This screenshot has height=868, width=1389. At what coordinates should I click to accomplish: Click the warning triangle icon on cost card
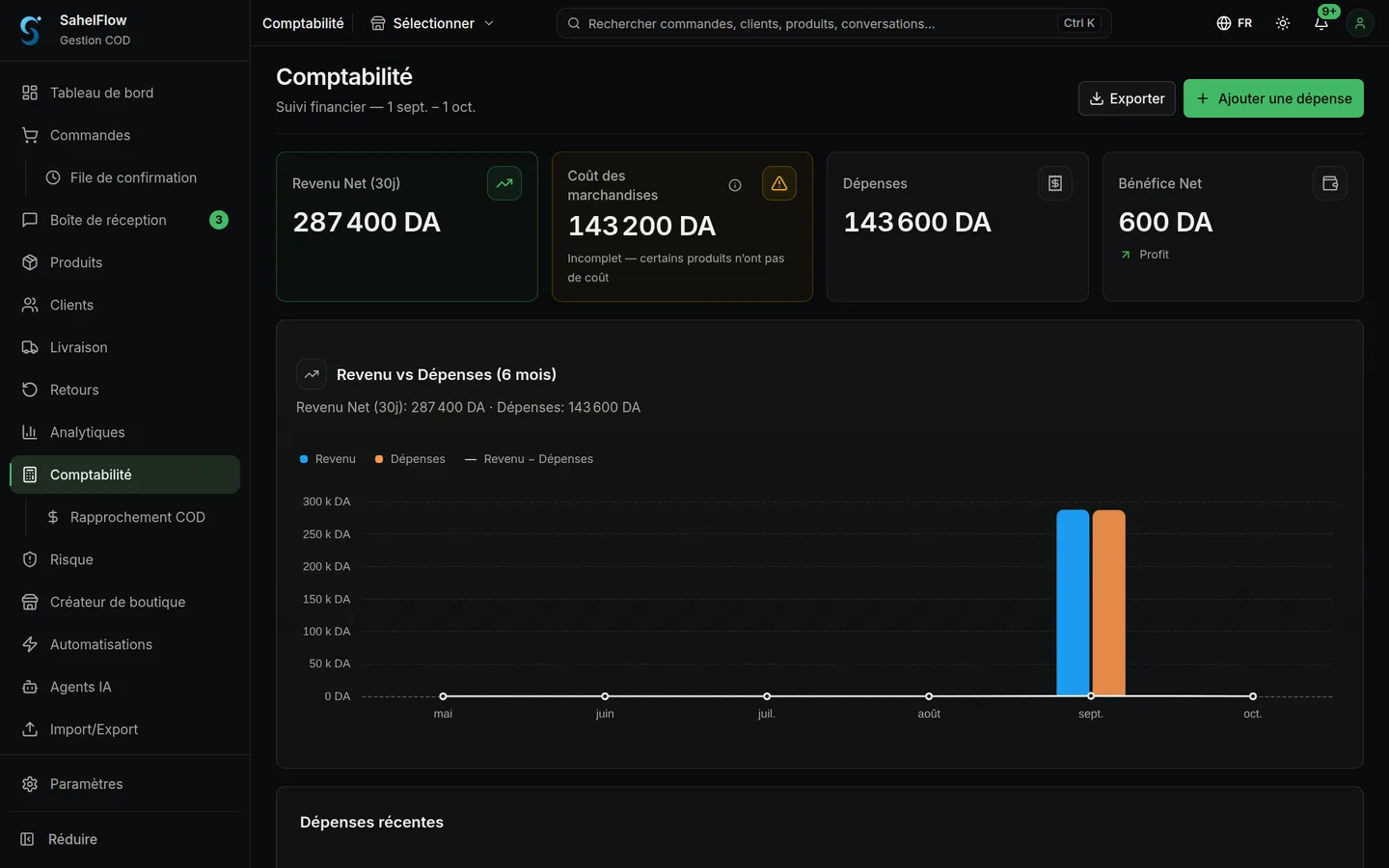pyautogui.click(x=779, y=183)
